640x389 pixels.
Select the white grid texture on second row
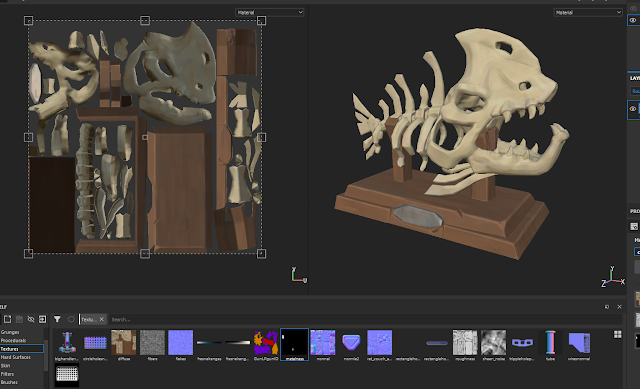[x=67, y=374]
